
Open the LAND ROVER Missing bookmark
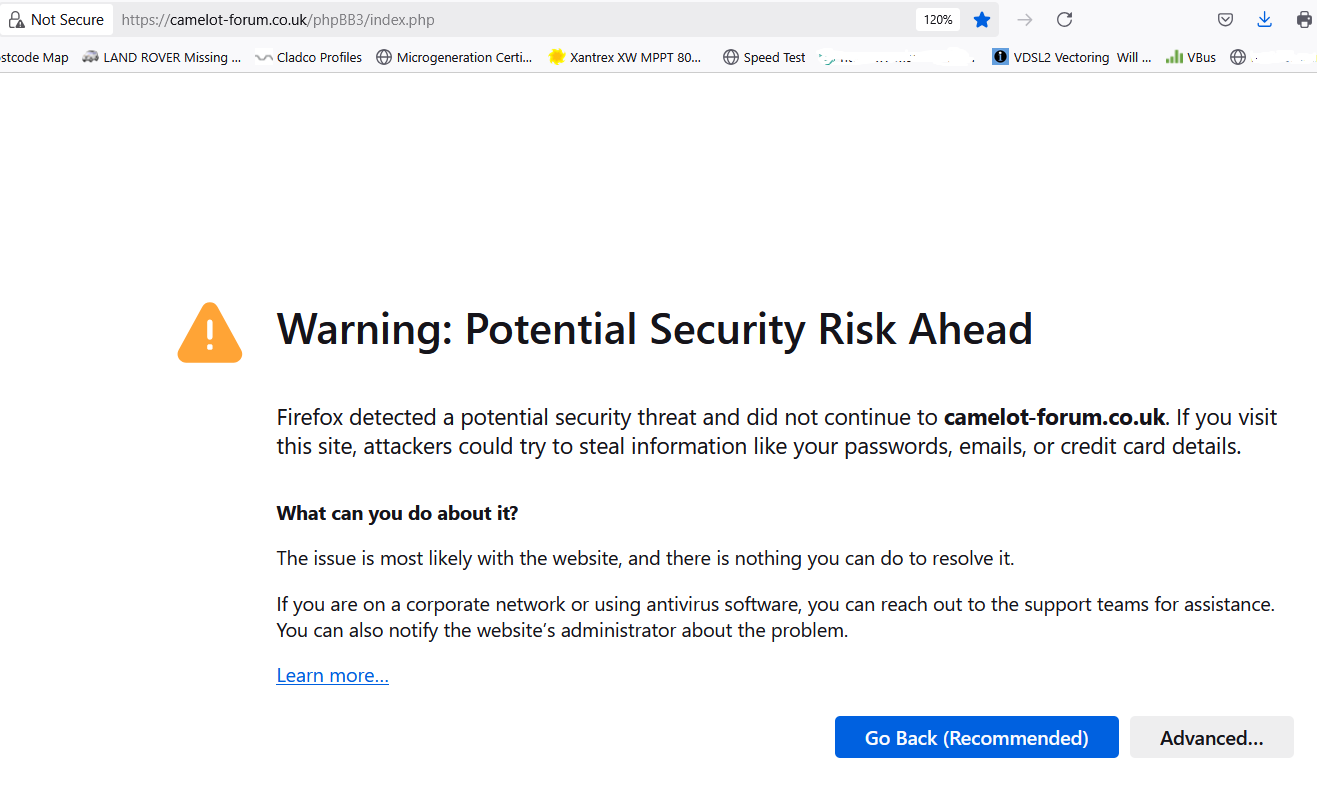point(162,58)
